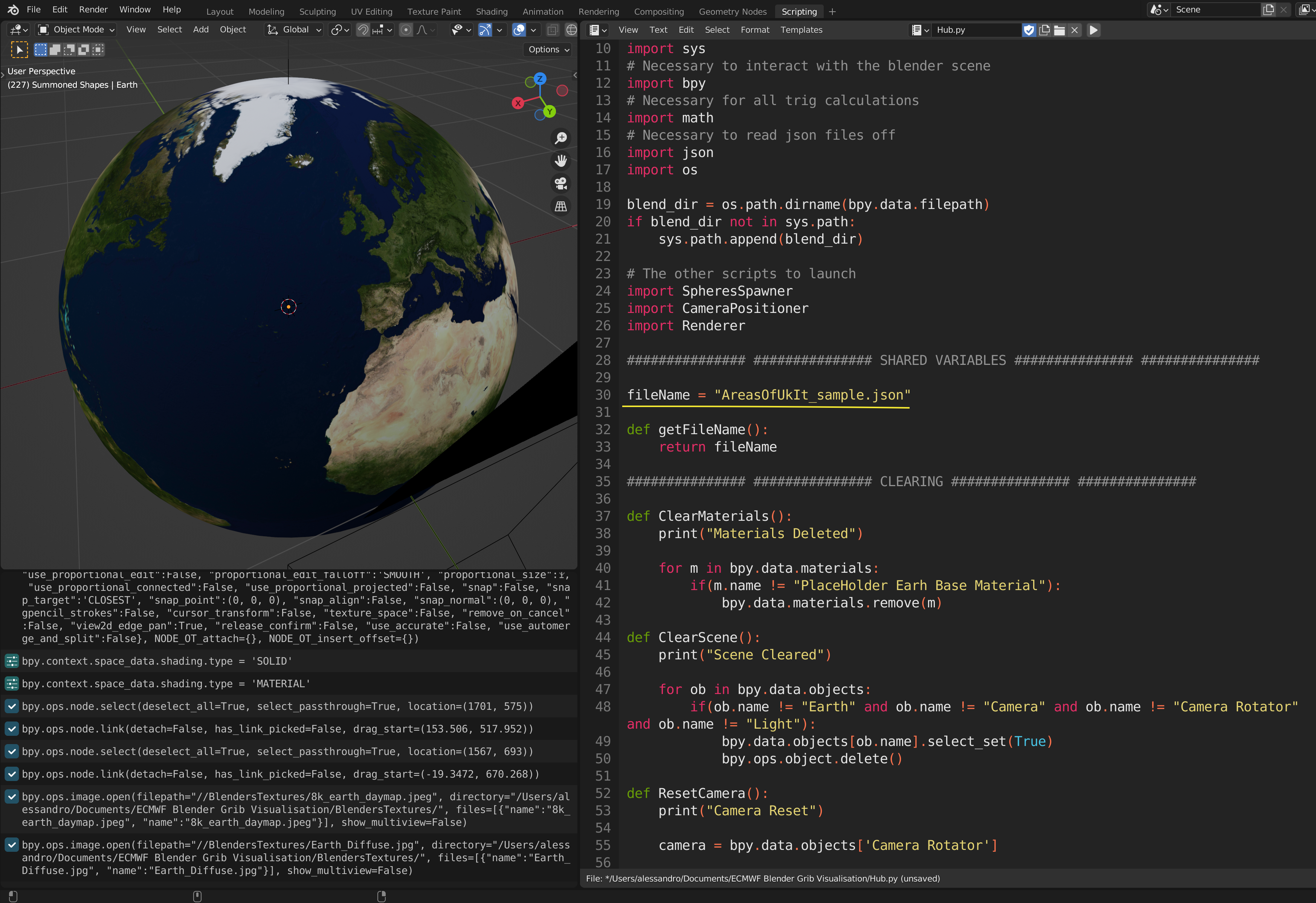1316x903 pixels.
Task: Click the open text file folder icon
Action: [x=1059, y=30]
